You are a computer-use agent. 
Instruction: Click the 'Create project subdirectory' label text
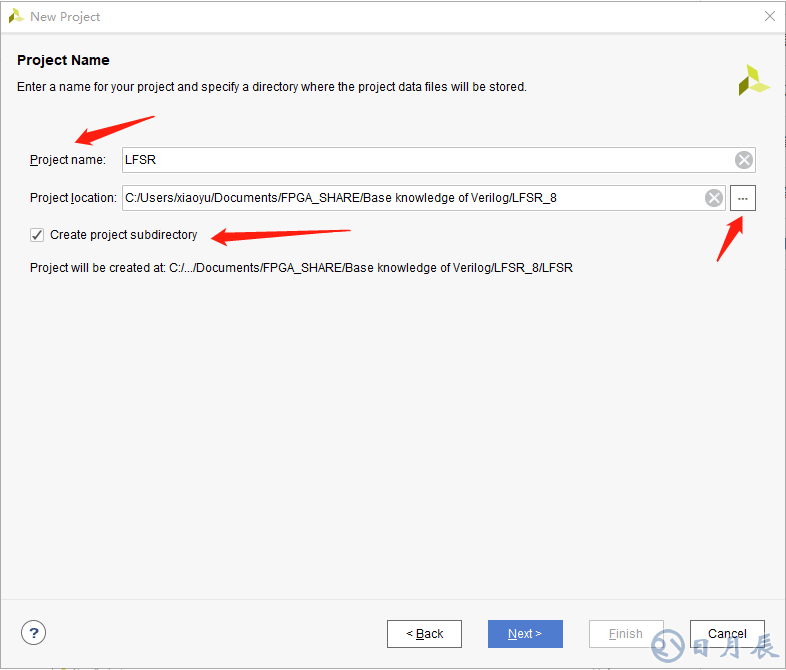point(124,235)
